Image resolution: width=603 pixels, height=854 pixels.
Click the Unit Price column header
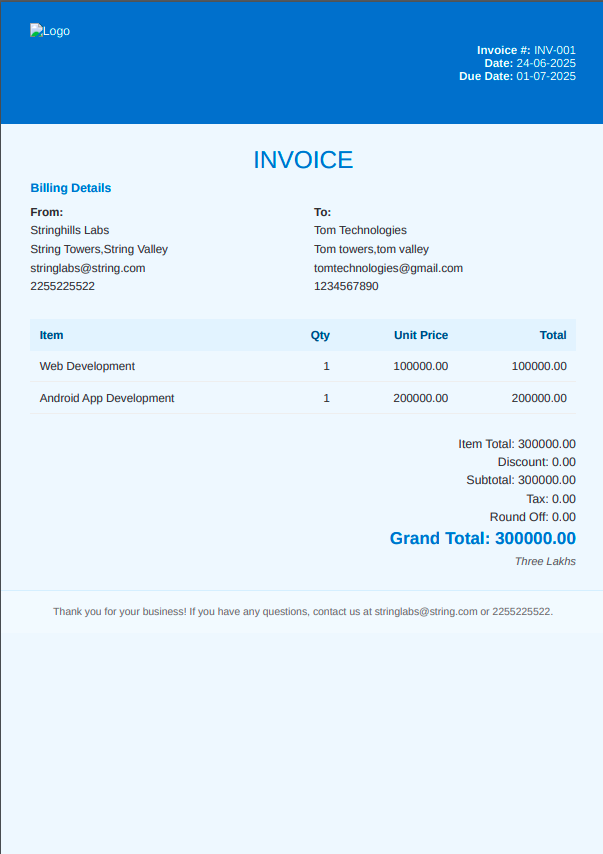coord(421,335)
